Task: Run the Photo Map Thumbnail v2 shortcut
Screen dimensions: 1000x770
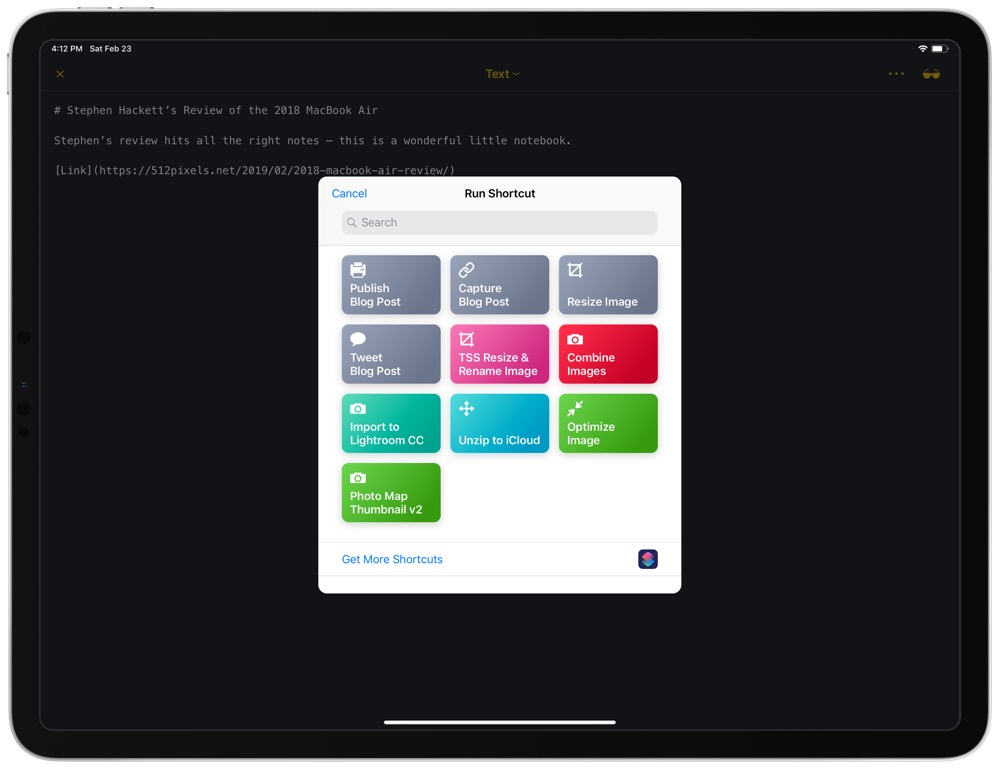Action: [x=391, y=492]
